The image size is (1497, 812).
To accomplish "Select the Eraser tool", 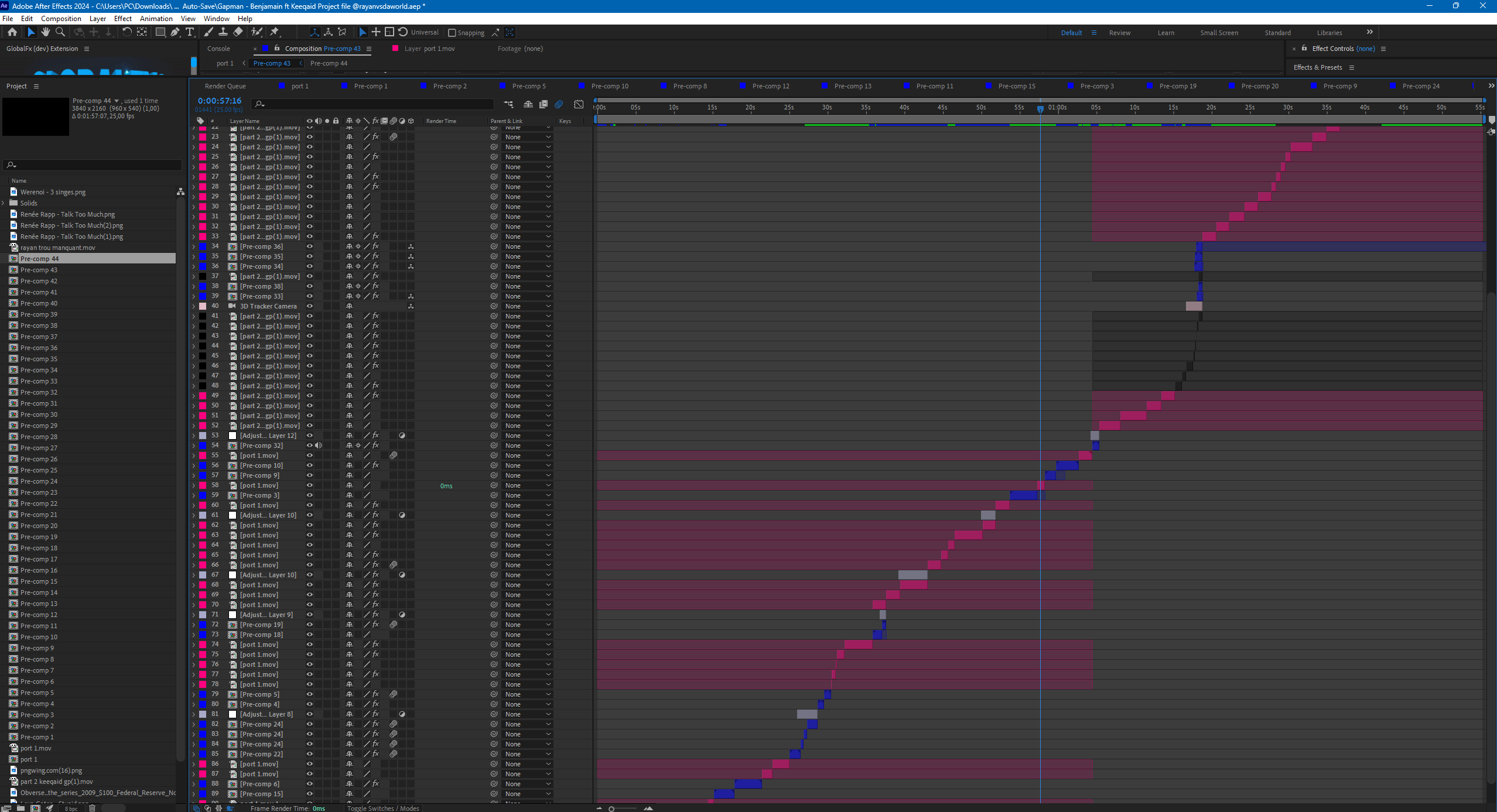I will (238, 32).
